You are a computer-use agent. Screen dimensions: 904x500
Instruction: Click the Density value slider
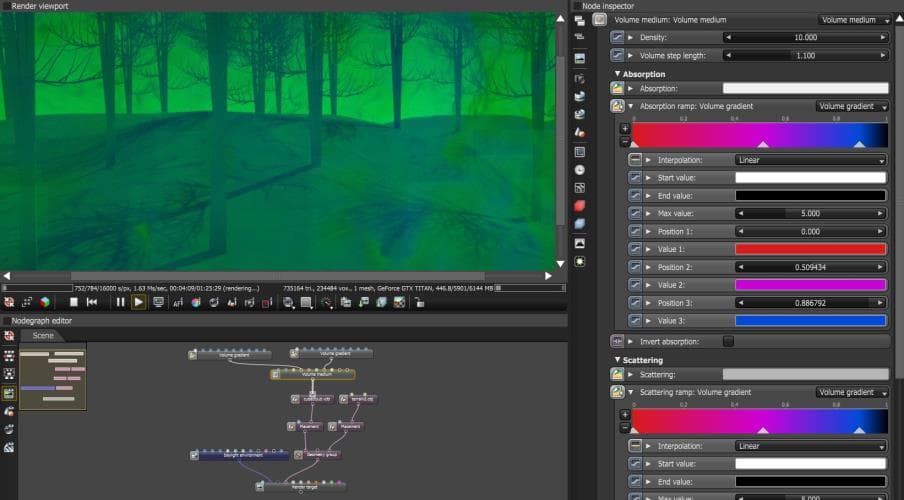tap(806, 37)
